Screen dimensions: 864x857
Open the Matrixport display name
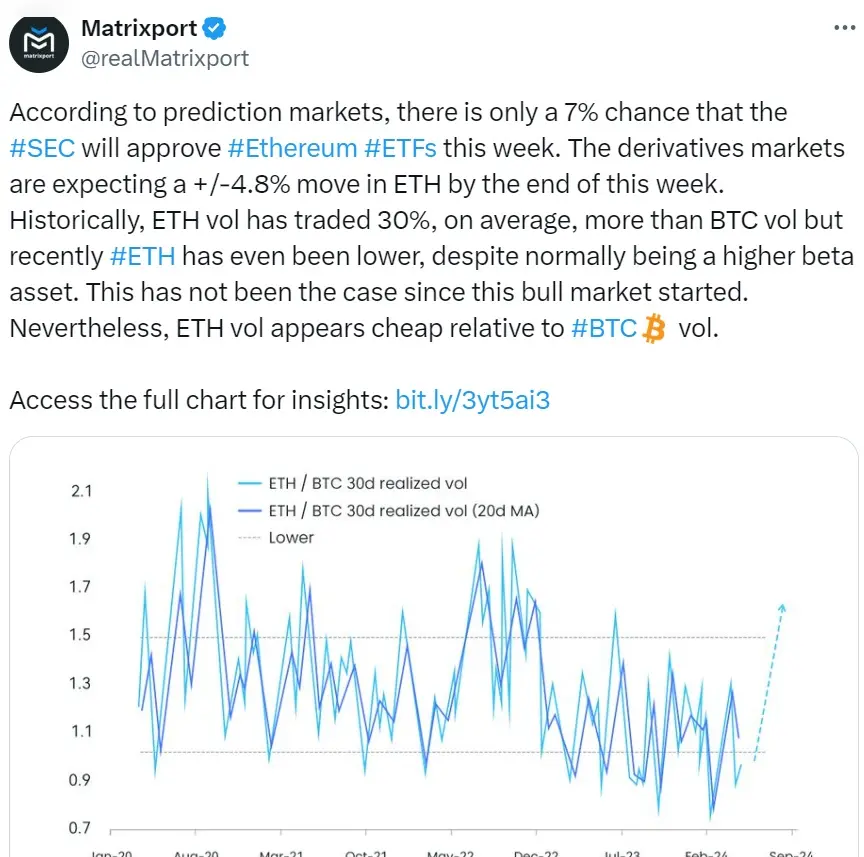[x=139, y=29]
